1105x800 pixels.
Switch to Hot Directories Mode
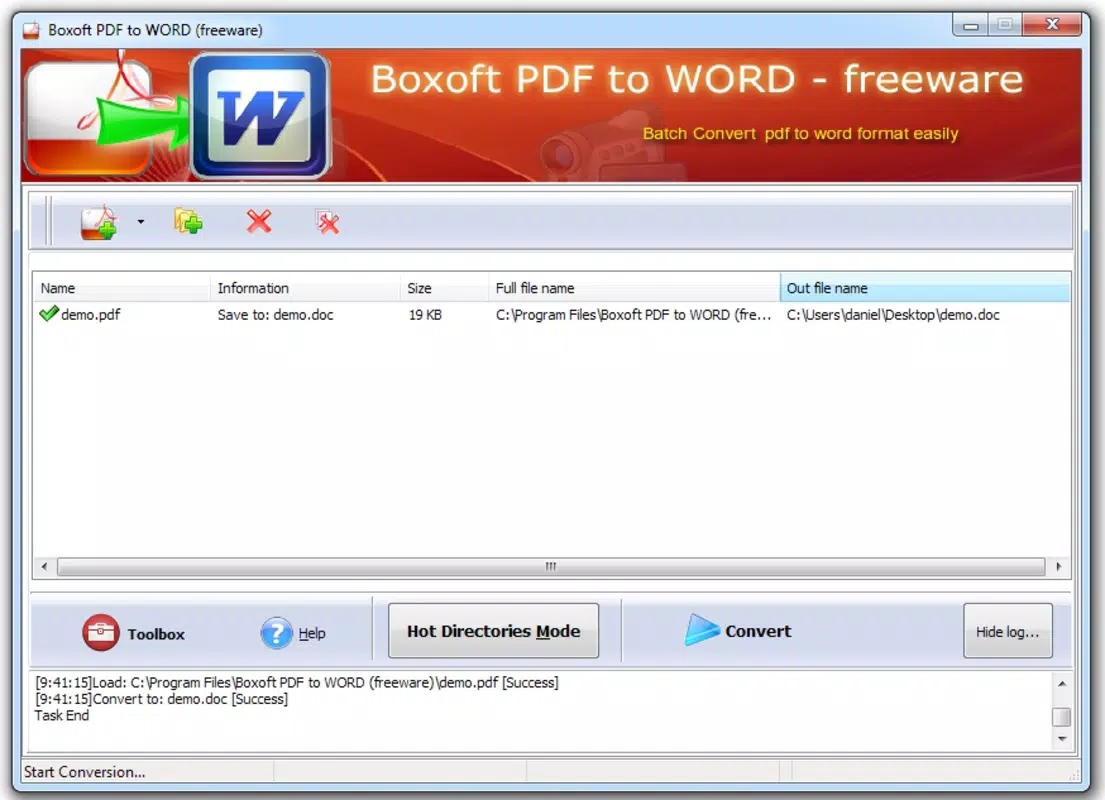[493, 631]
